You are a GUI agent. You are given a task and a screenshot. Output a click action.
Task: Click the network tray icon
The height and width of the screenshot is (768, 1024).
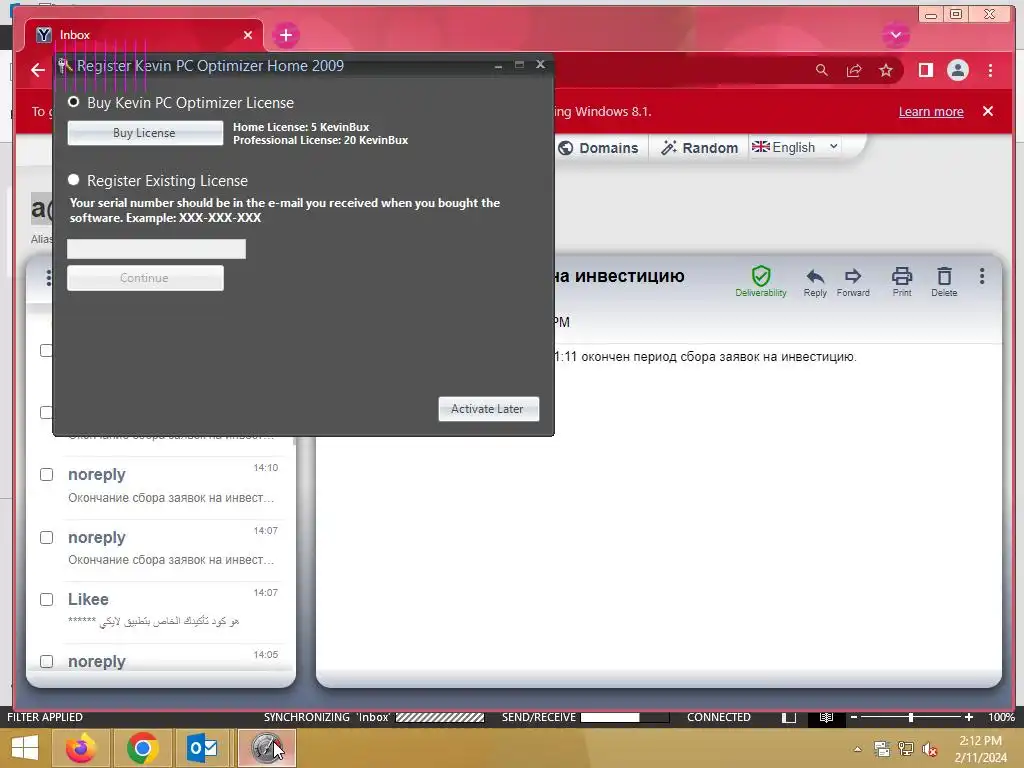click(x=906, y=749)
